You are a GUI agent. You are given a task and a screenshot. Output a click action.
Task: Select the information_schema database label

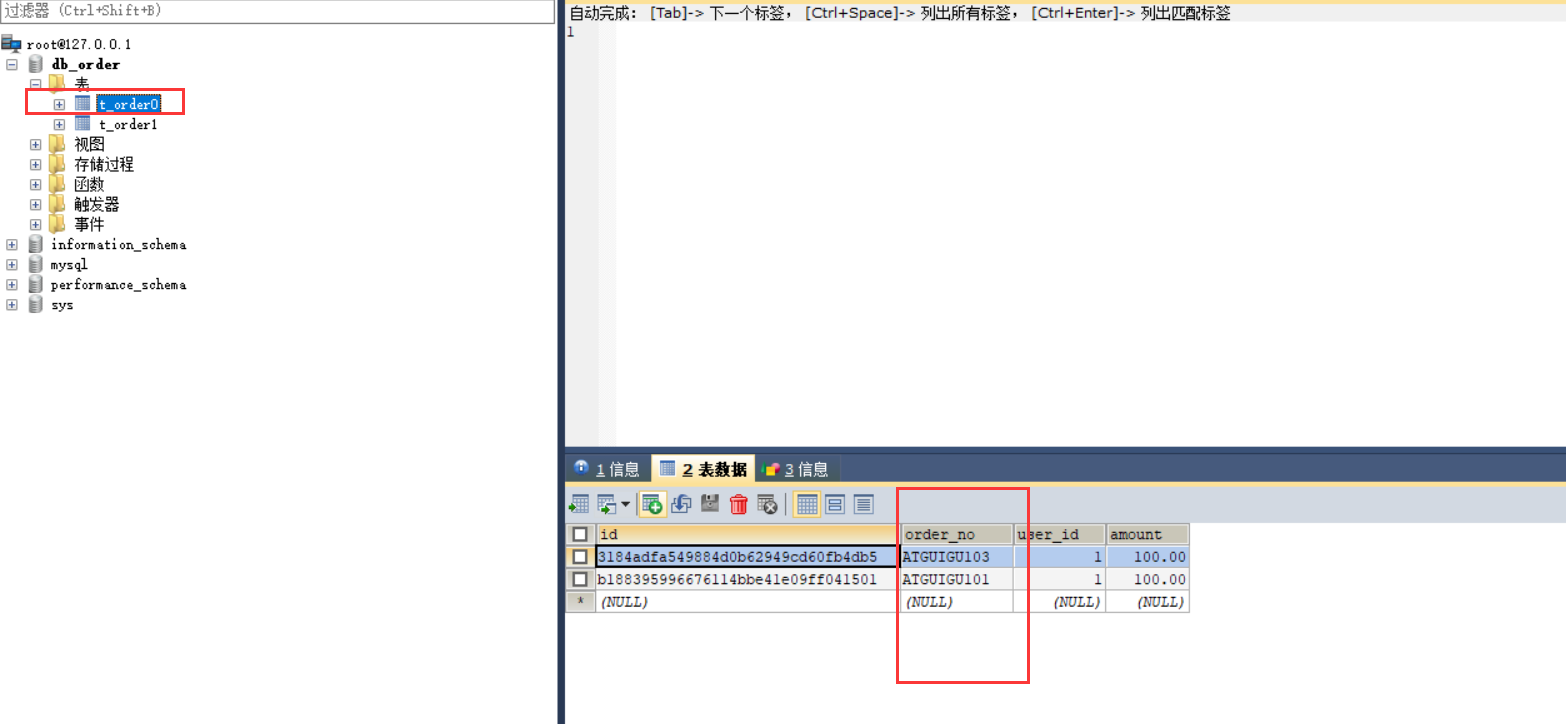[118, 244]
